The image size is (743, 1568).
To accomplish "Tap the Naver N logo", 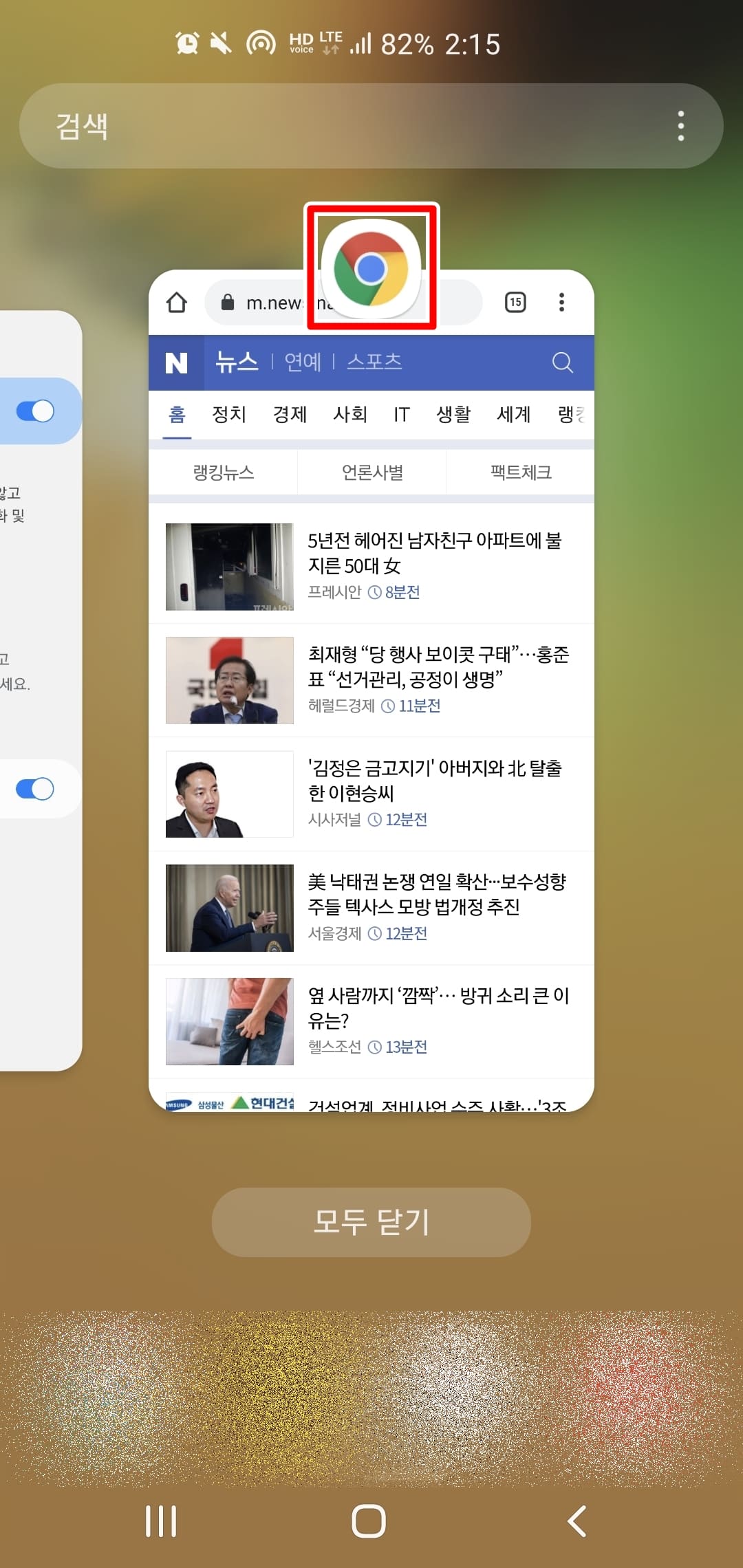I will pyautogui.click(x=177, y=362).
